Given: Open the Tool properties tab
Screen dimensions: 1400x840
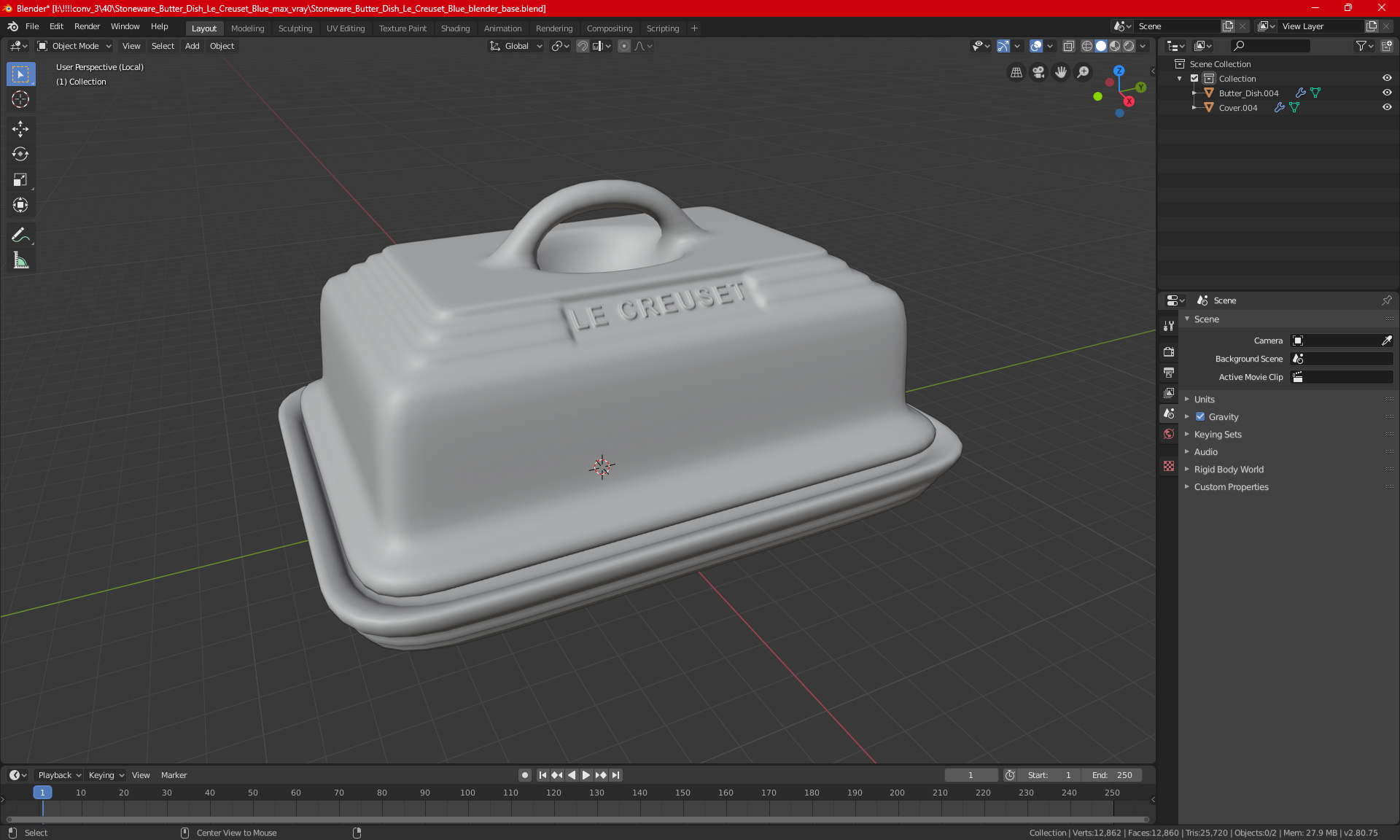Looking at the screenshot, I should pos(1169,326).
